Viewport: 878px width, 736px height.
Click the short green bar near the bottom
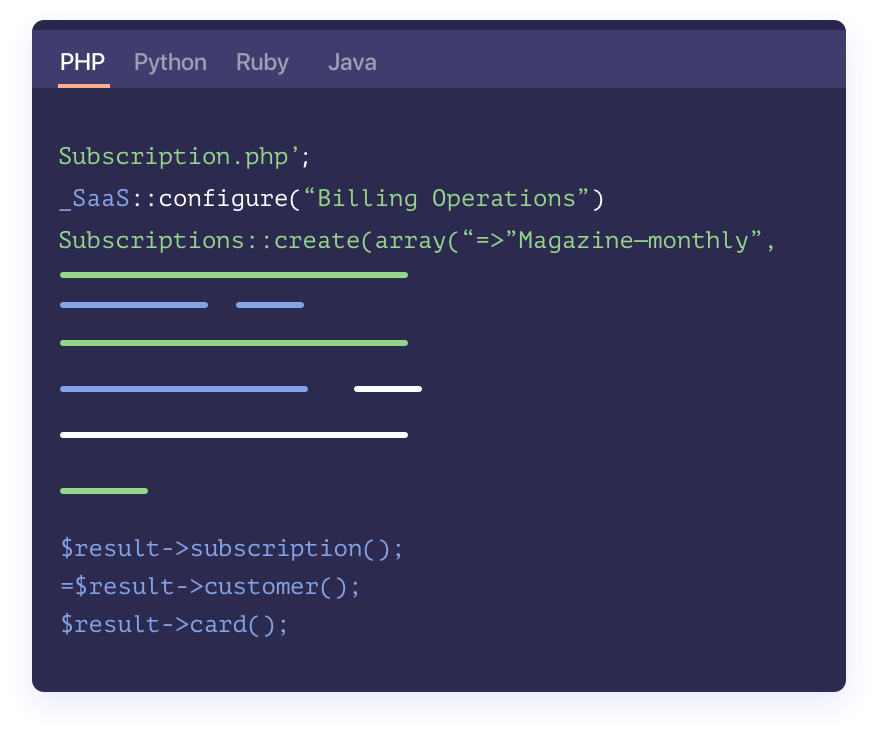(103, 490)
